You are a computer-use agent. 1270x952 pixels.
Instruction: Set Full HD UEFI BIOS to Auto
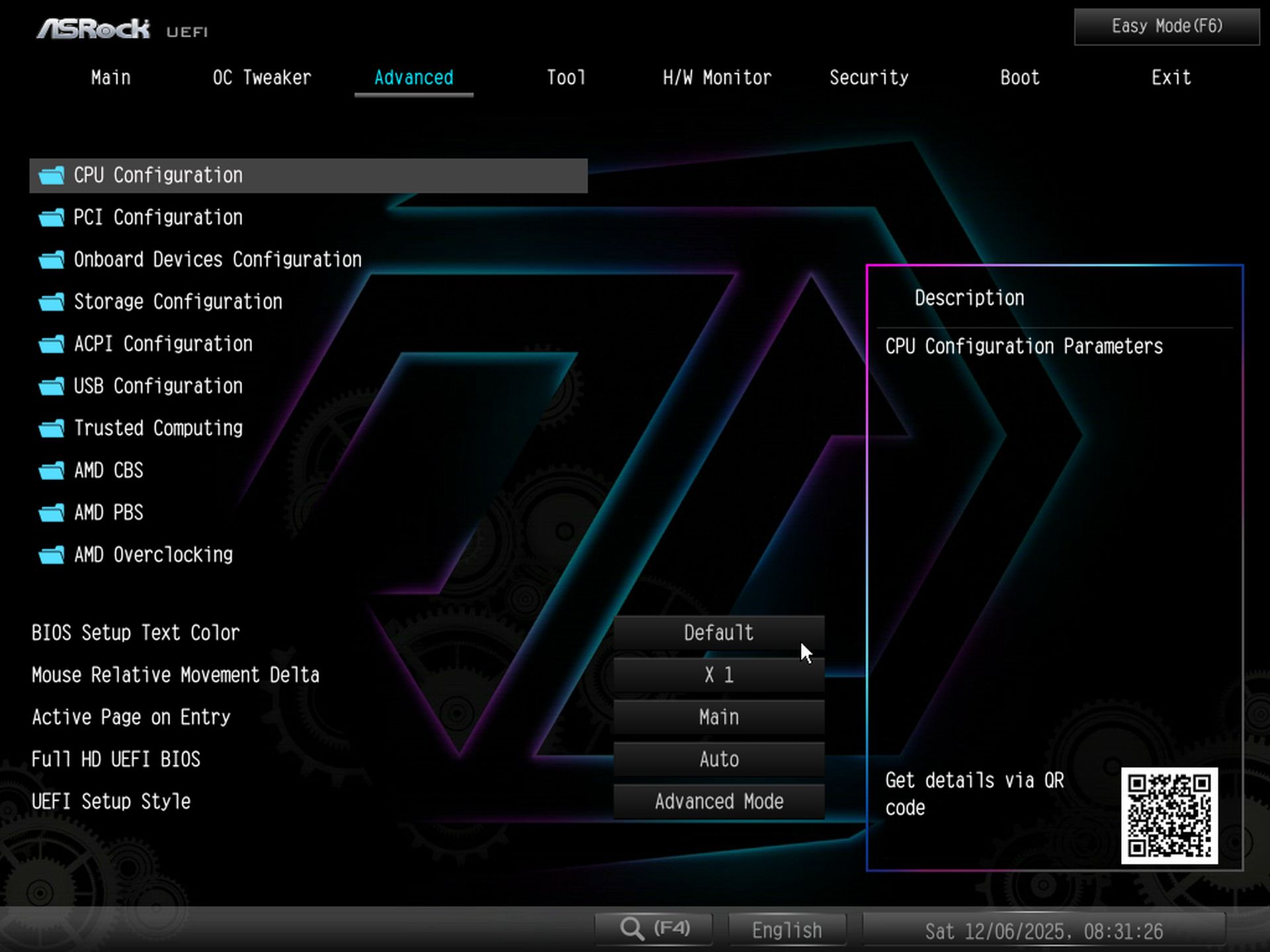point(719,759)
